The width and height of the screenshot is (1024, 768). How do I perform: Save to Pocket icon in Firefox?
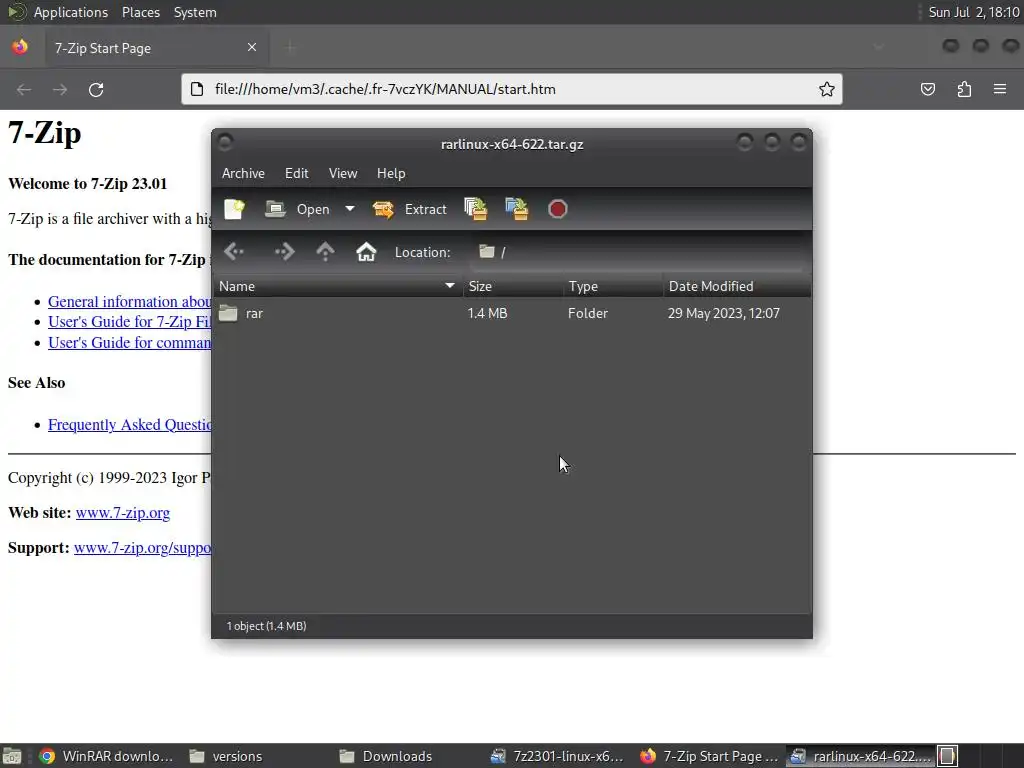(928, 89)
